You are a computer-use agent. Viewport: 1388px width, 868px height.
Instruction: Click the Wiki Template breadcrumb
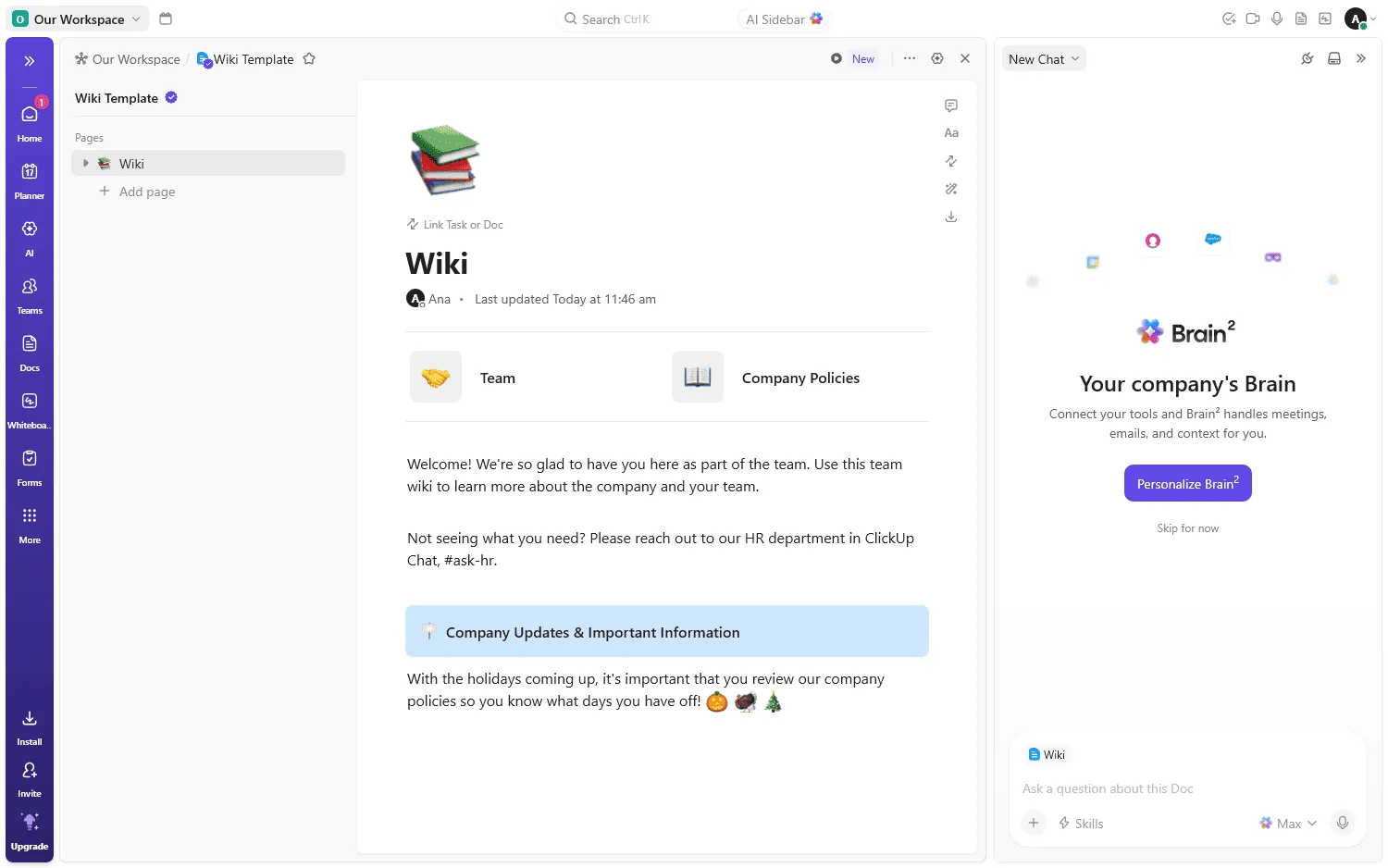coord(245,59)
